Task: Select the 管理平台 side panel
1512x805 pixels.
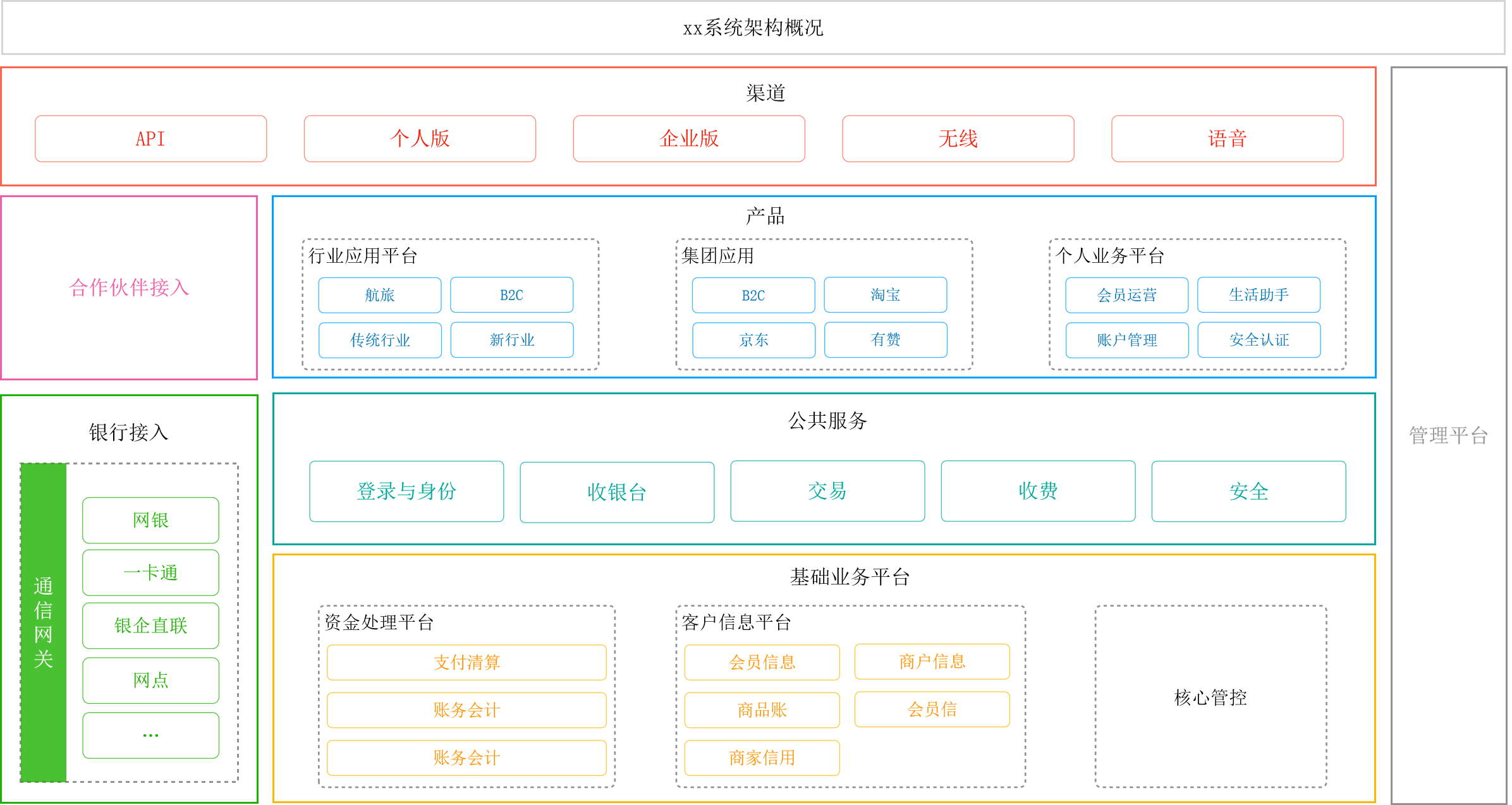Action: pyautogui.click(x=1448, y=435)
